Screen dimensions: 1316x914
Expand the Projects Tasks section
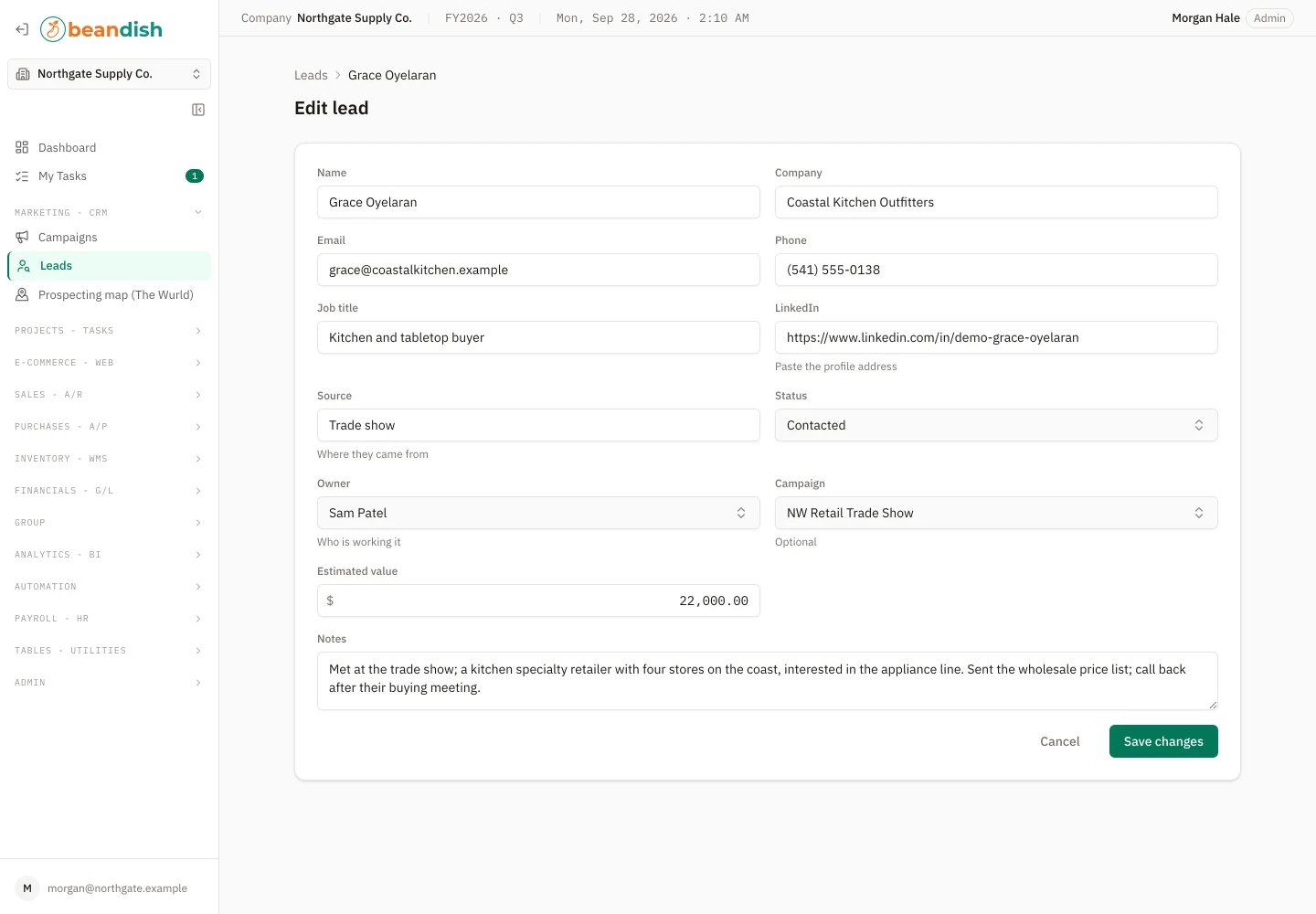point(109,331)
